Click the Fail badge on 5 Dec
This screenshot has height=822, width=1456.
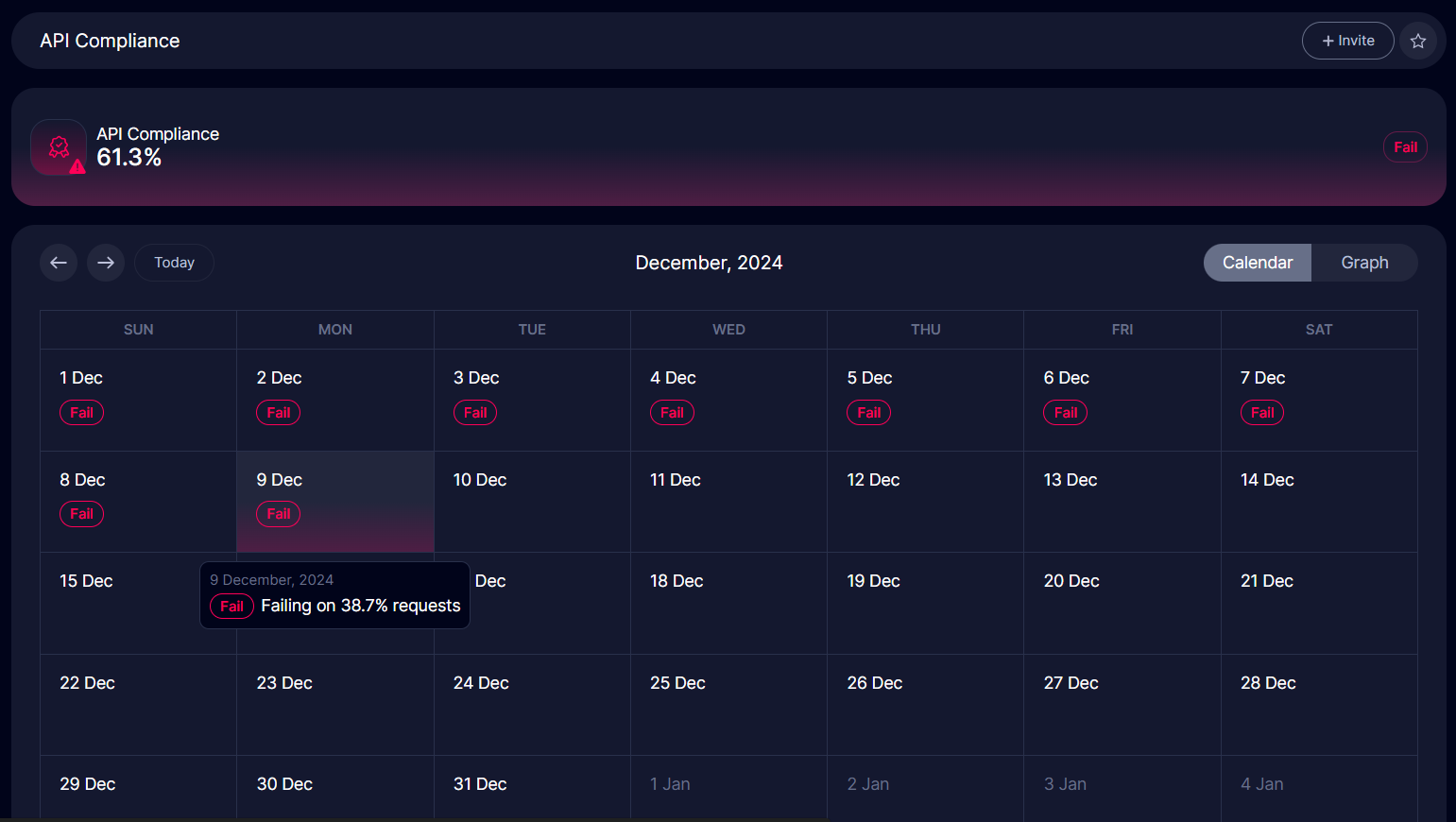(x=868, y=413)
